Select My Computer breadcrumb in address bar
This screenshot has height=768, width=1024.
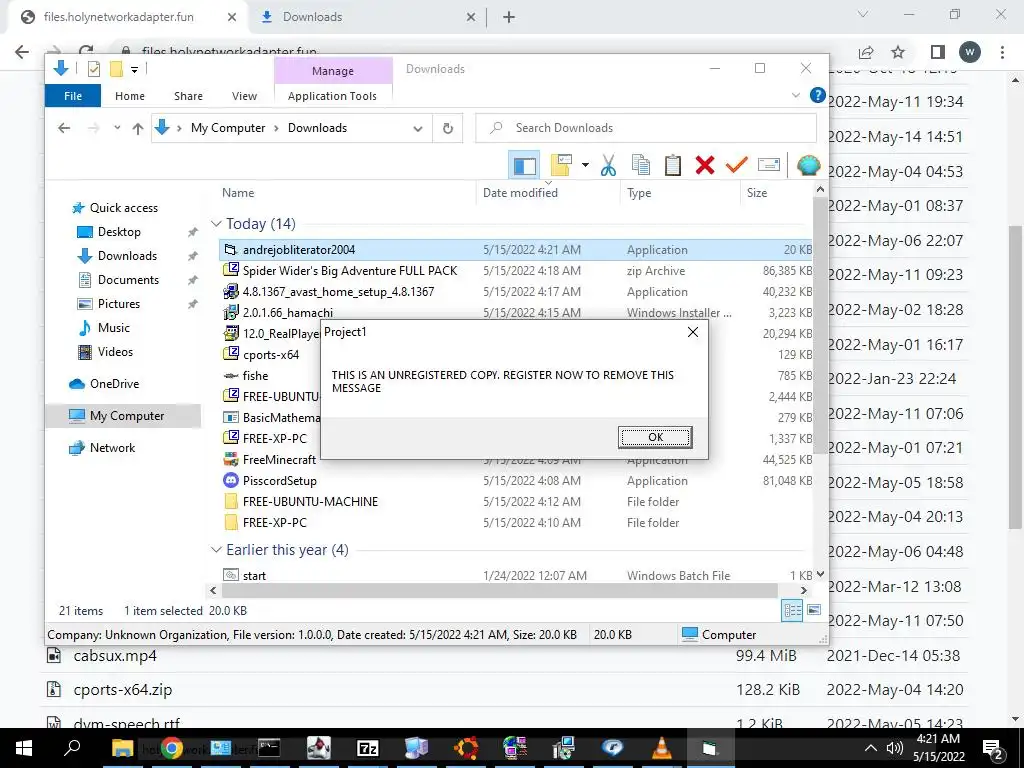coord(228,128)
